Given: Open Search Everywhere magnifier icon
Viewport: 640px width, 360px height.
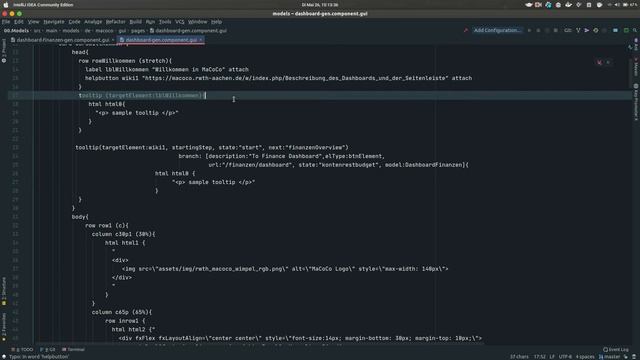Looking at the screenshot, I should pyautogui.click(x=635, y=30).
